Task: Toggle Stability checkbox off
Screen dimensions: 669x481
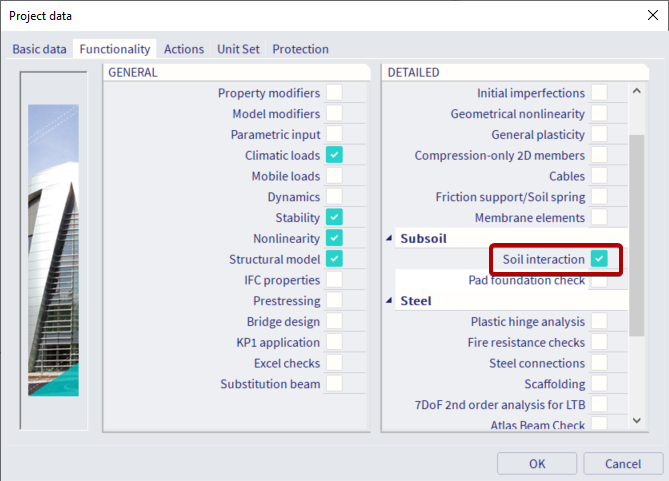Action: pyautogui.click(x=334, y=217)
